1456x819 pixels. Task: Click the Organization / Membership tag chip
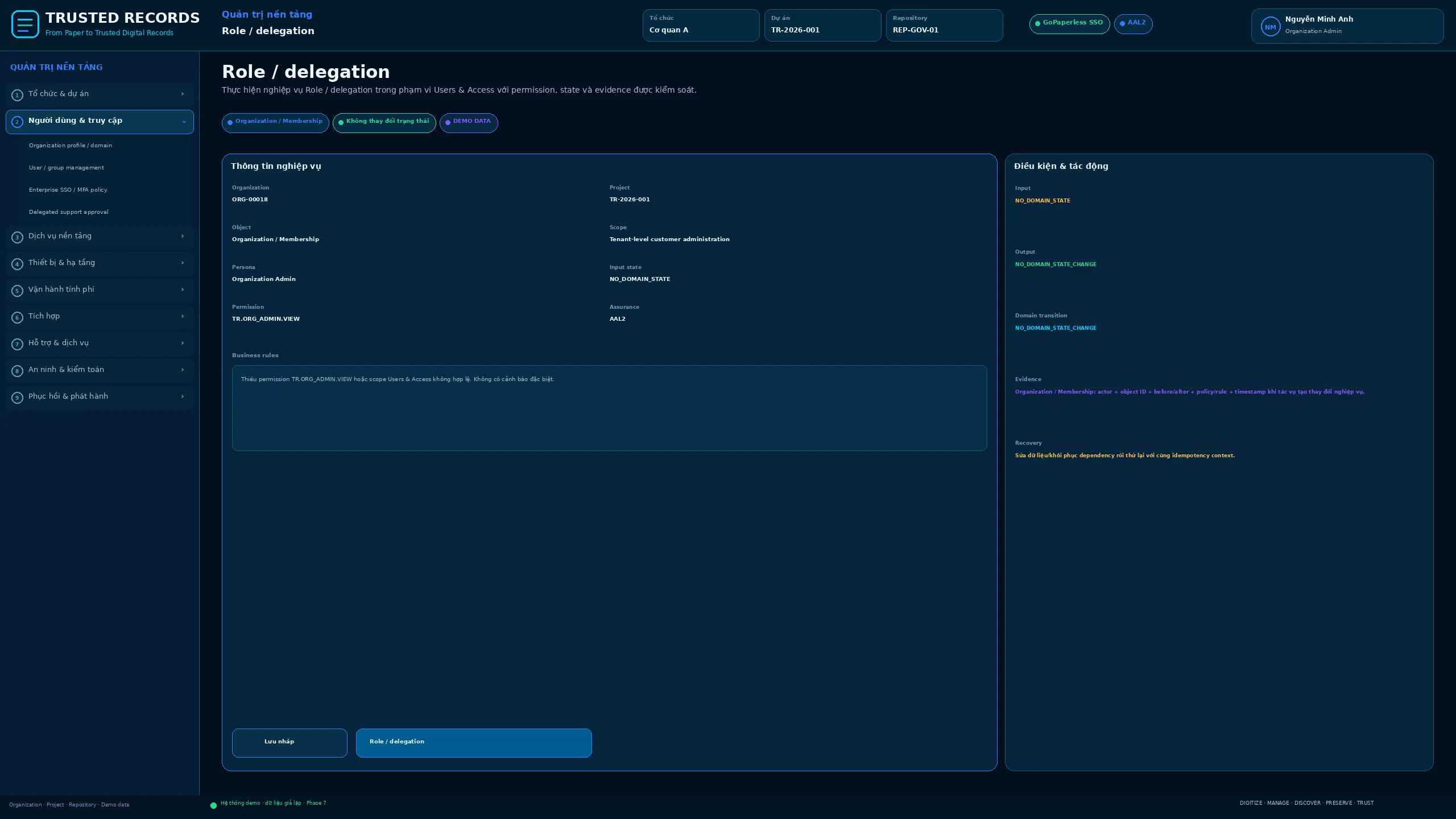pos(275,123)
